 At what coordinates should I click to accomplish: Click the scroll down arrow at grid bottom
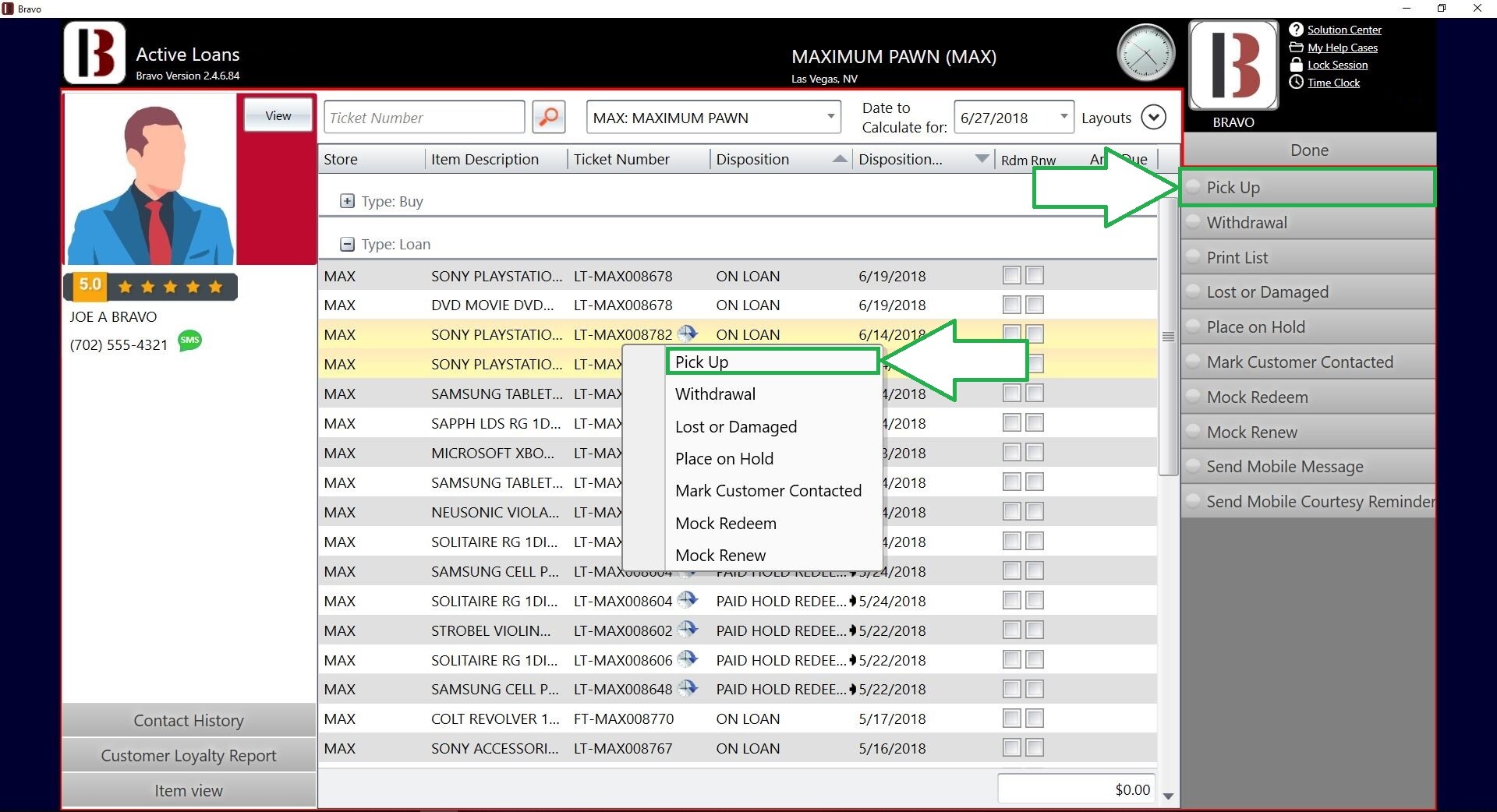(x=1168, y=796)
